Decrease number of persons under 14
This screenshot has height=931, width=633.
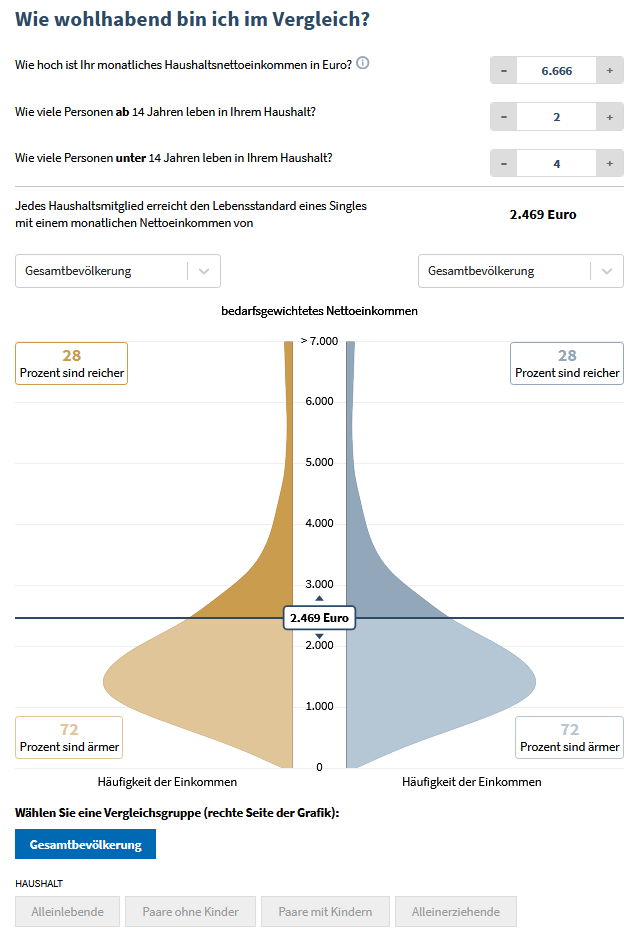point(503,163)
